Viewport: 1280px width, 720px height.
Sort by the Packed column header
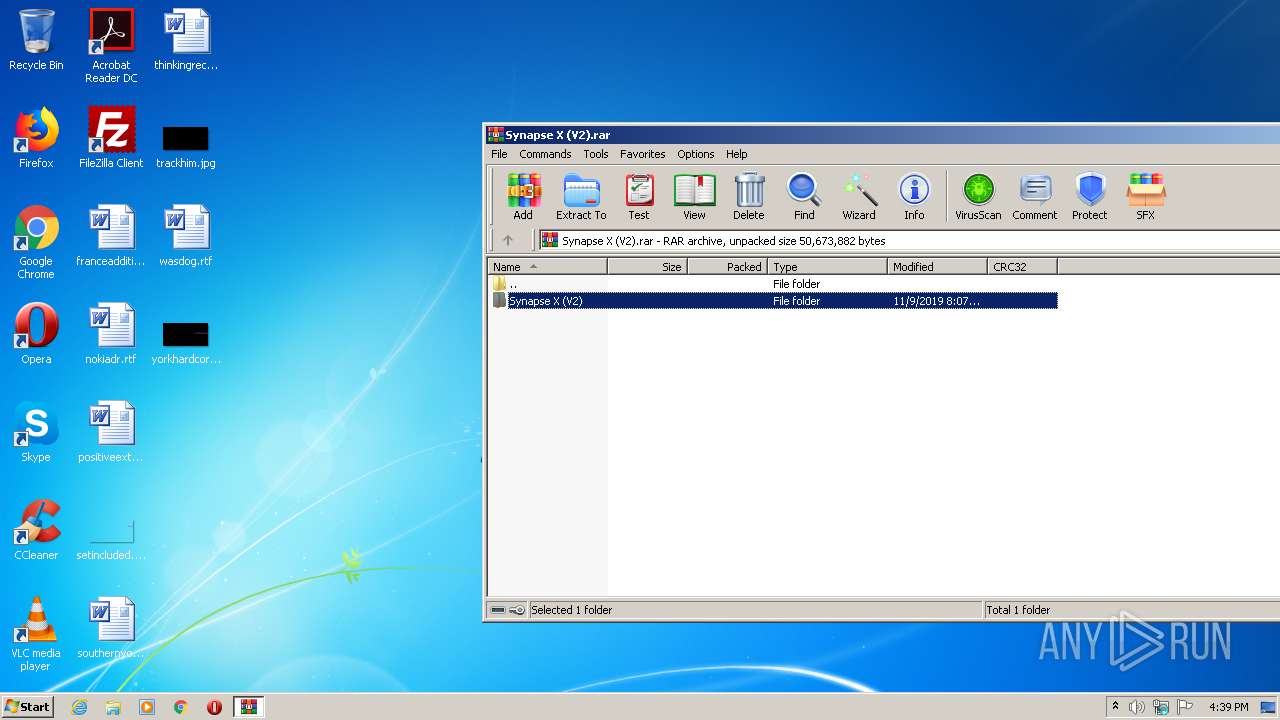click(727, 267)
